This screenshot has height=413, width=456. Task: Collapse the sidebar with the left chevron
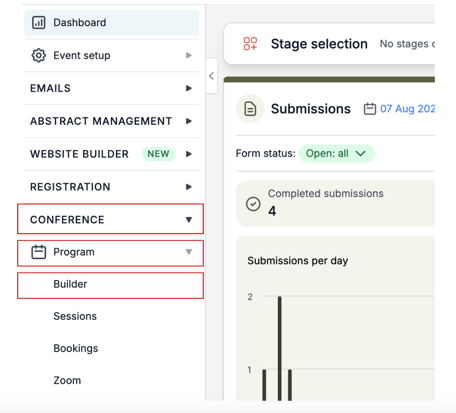(x=211, y=76)
